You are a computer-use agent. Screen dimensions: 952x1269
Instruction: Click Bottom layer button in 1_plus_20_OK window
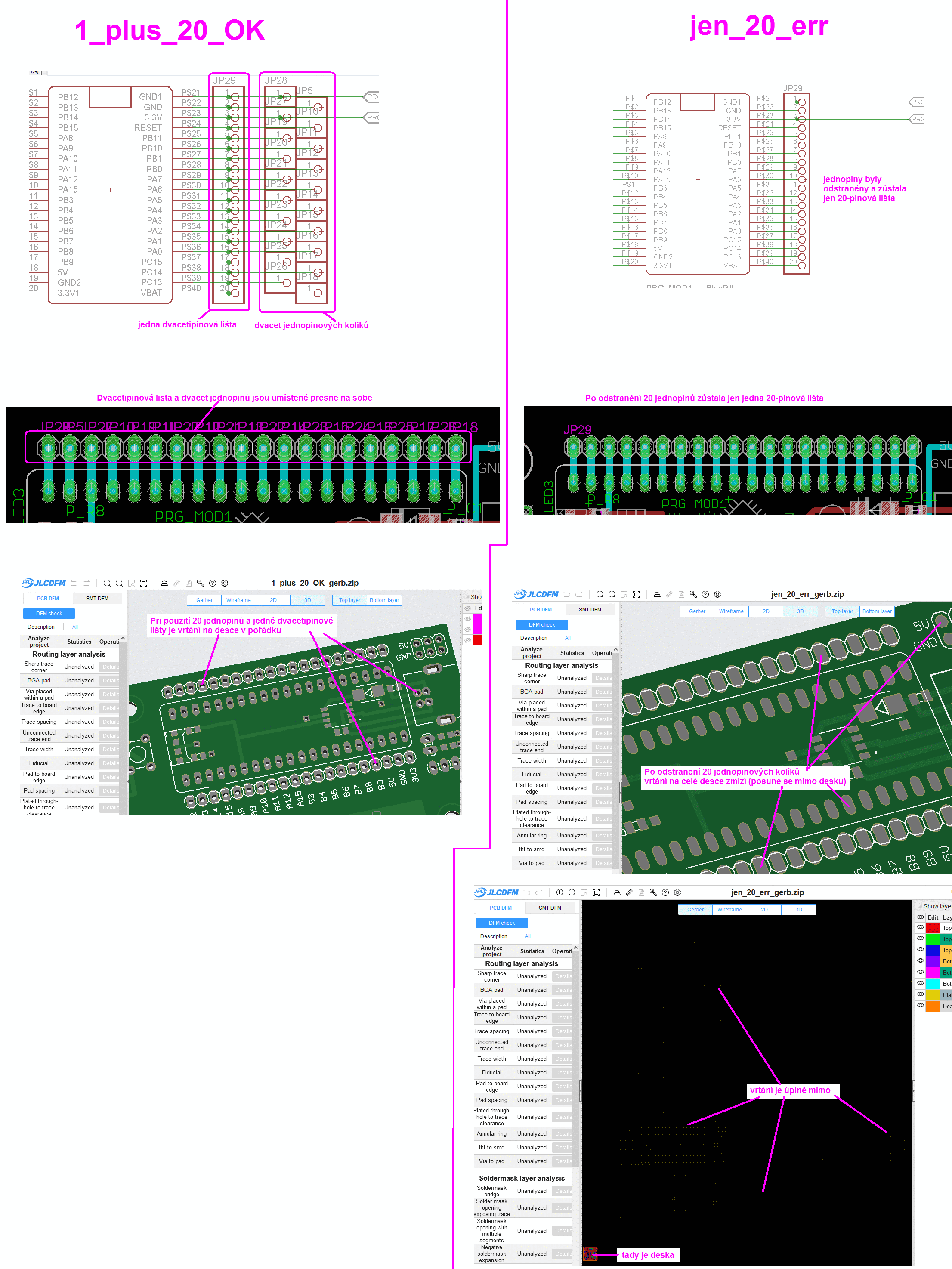384,600
